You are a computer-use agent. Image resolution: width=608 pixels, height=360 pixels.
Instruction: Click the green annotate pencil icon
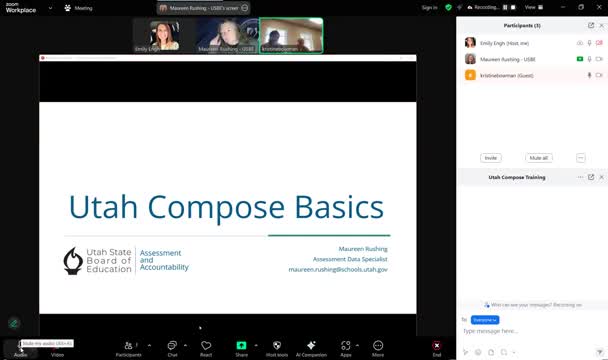click(x=14, y=323)
